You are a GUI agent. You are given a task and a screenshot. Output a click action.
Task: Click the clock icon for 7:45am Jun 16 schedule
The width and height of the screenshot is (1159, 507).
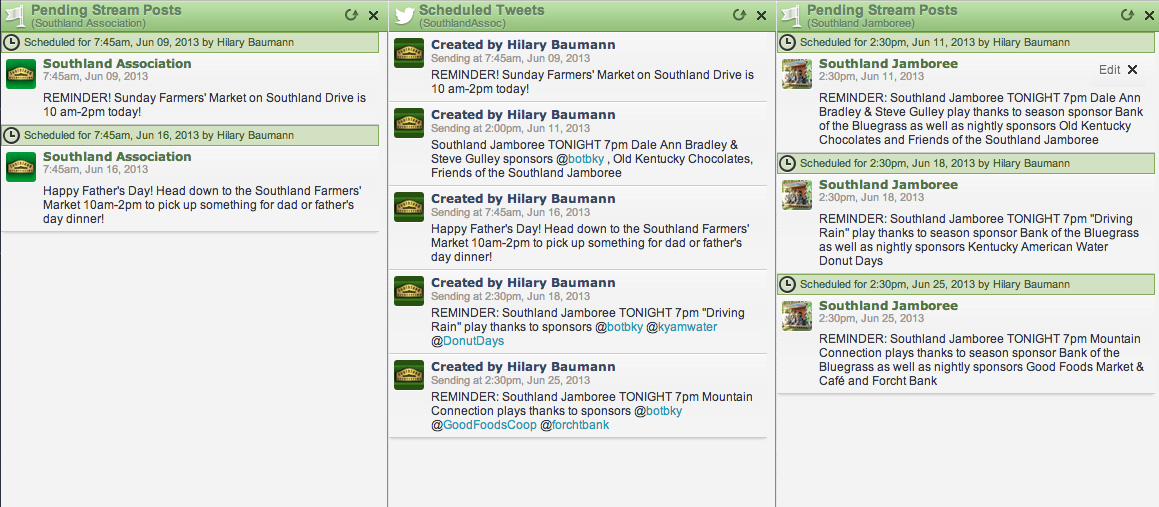[x=13, y=135]
